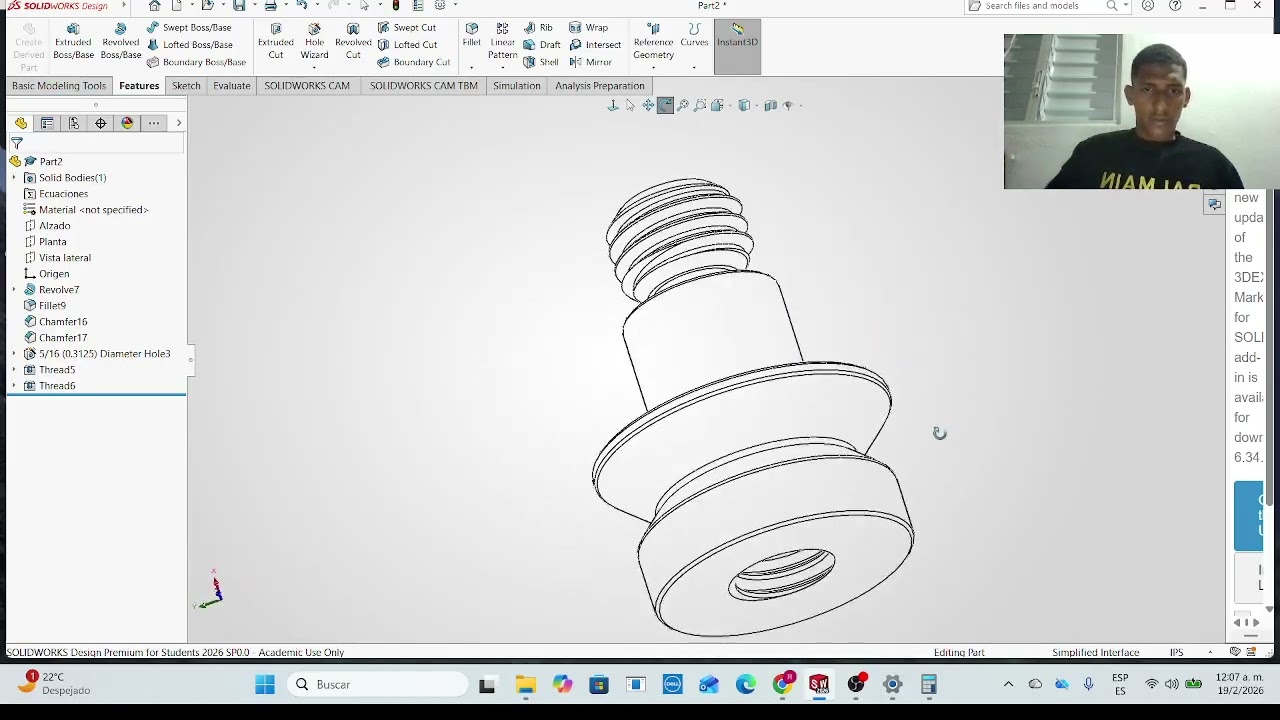This screenshot has width=1280, height=720.
Task: Activate the Revolved Cut tool
Action: (x=353, y=41)
